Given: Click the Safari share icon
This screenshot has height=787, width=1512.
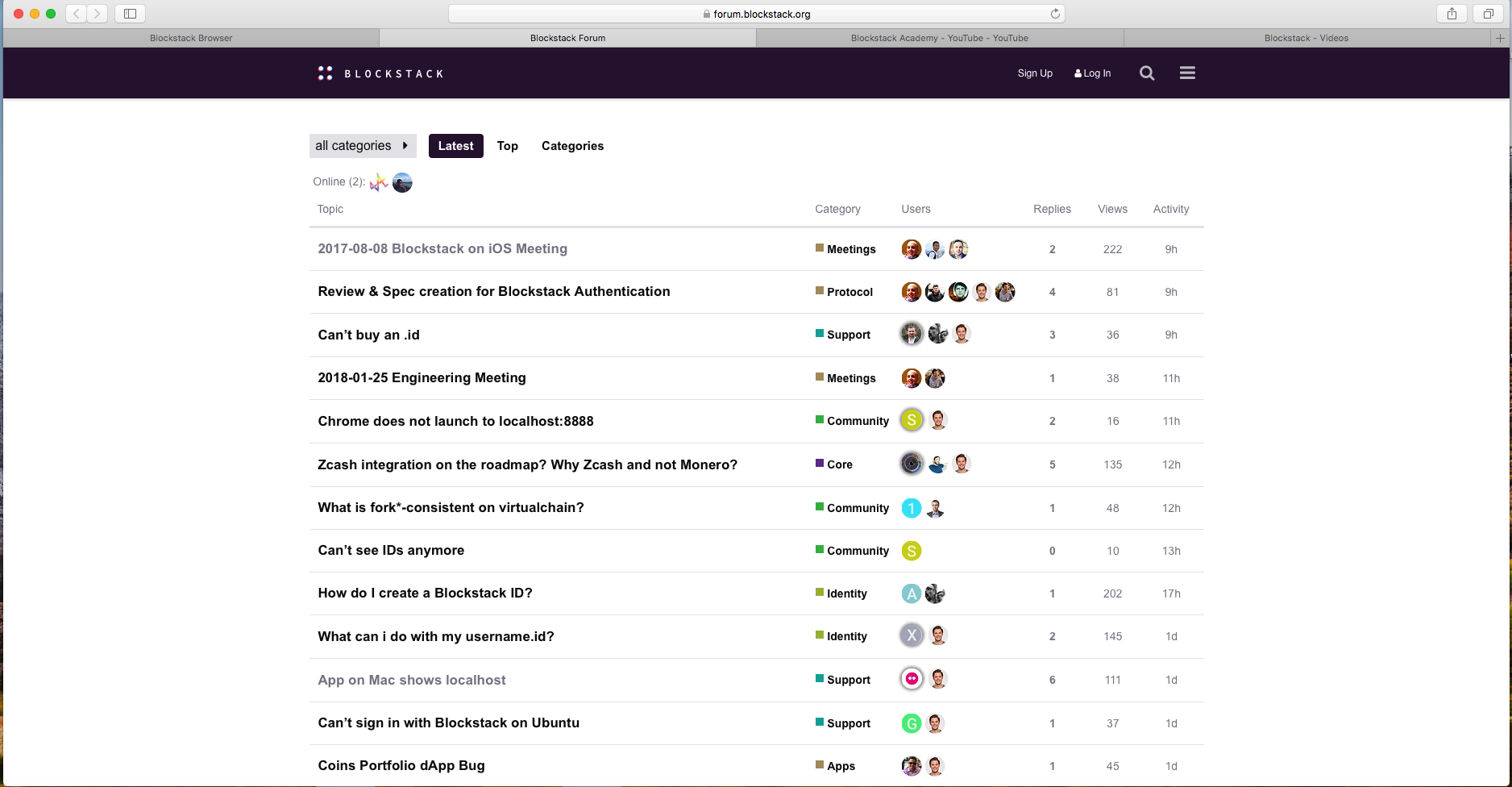Looking at the screenshot, I should pyautogui.click(x=1452, y=14).
